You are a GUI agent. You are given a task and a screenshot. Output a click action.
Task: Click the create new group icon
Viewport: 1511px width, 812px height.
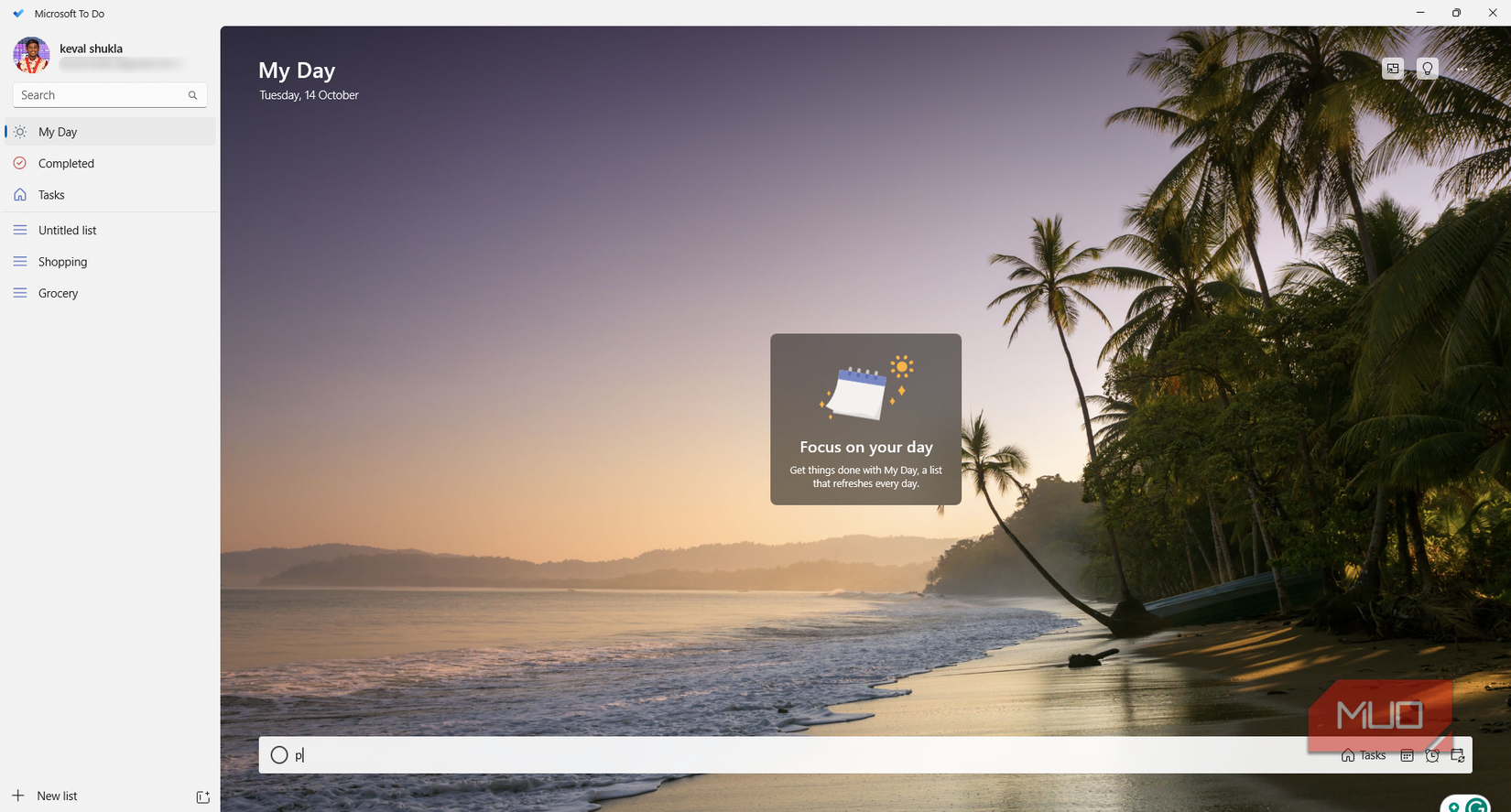pyautogui.click(x=203, y=796)
